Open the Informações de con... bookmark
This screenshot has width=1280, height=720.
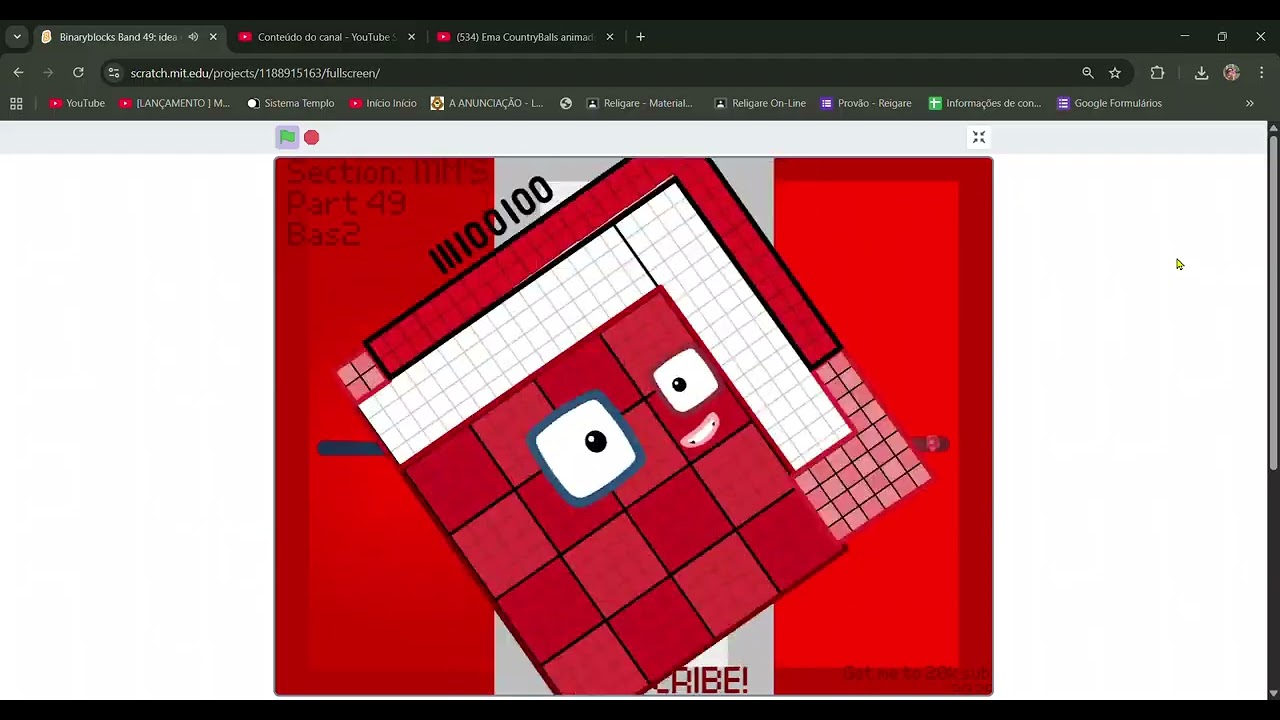pyautogui.click(x=985, y=103)
